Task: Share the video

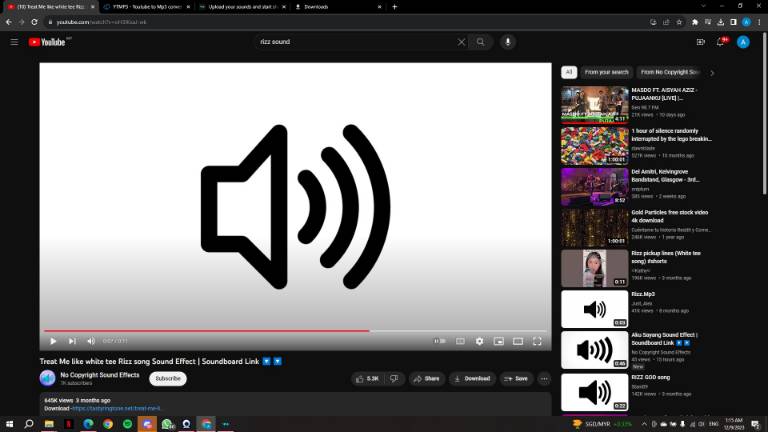Action: coord(427,379)
